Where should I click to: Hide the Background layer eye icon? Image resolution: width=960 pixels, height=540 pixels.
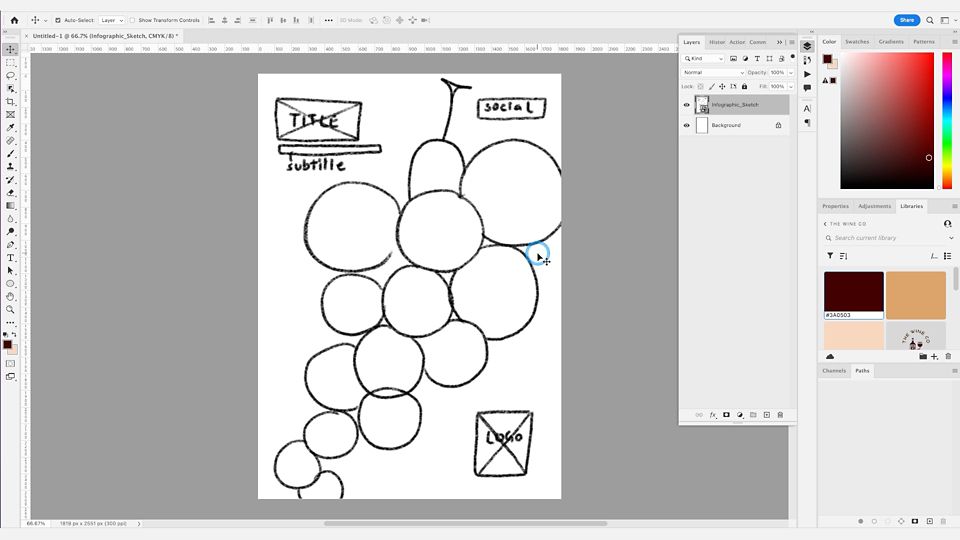click(686, 126)
